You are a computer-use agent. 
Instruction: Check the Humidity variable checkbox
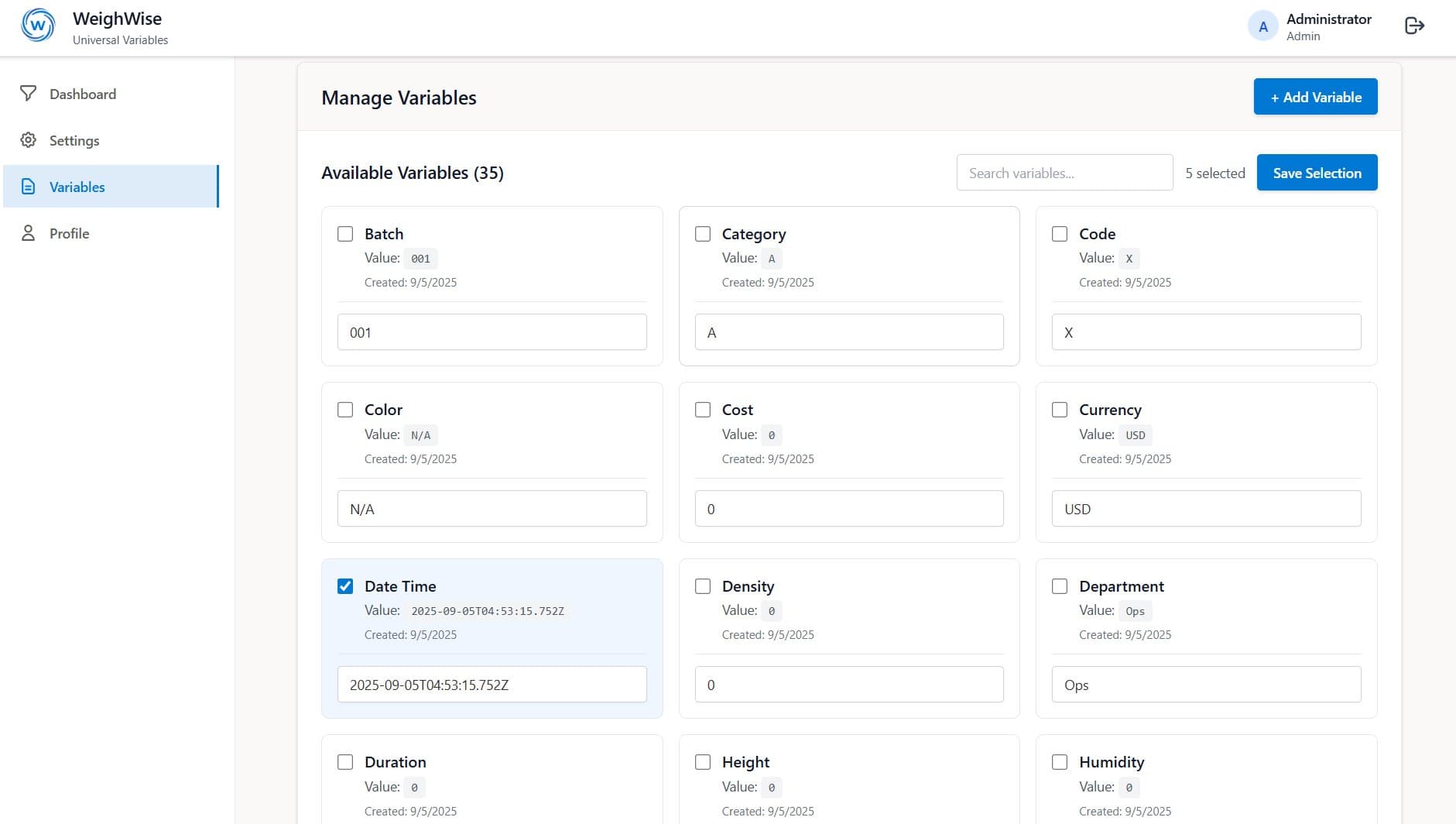[1060, 762]
